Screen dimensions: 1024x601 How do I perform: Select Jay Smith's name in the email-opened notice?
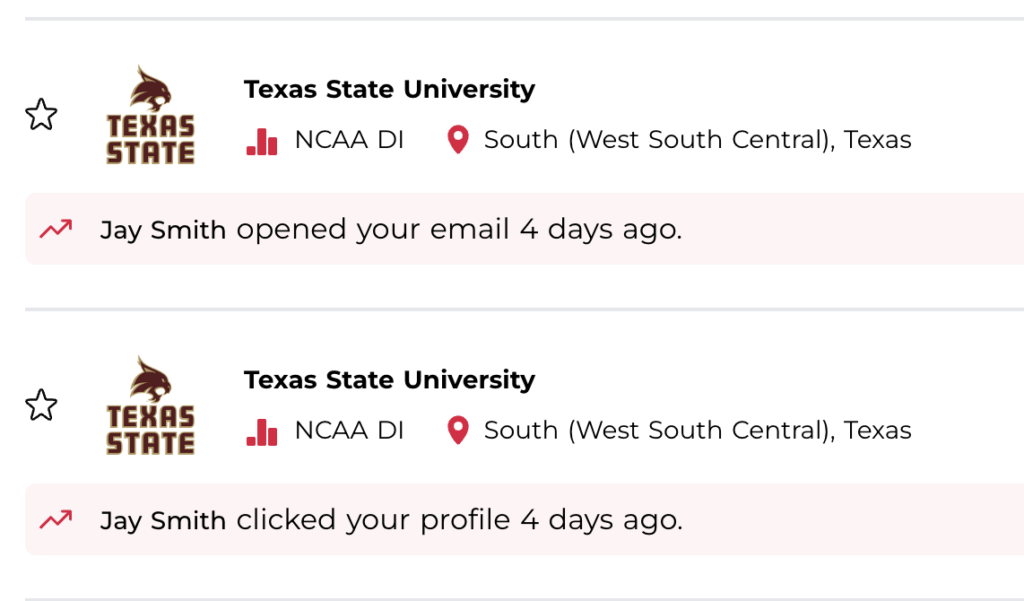163,230
